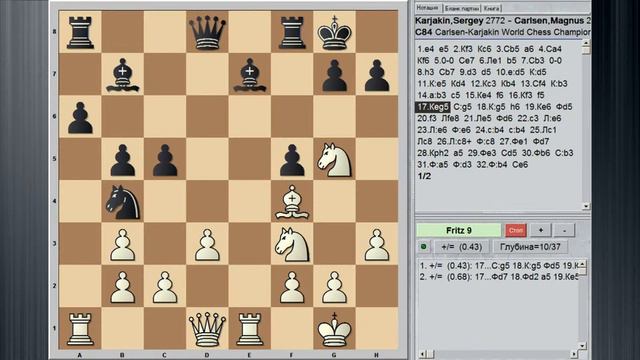Select the white king on g1
The height and width of the screenshot is (360, 640).
[334, 329]
